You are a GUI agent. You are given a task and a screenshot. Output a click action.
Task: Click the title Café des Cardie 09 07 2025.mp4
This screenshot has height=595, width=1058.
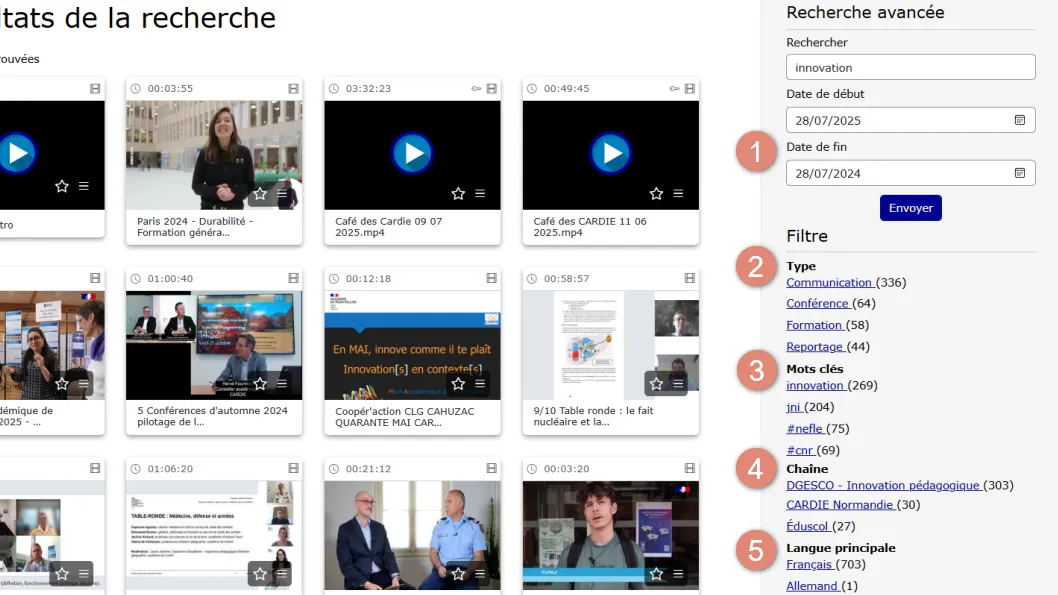click(x=389, y=227)
